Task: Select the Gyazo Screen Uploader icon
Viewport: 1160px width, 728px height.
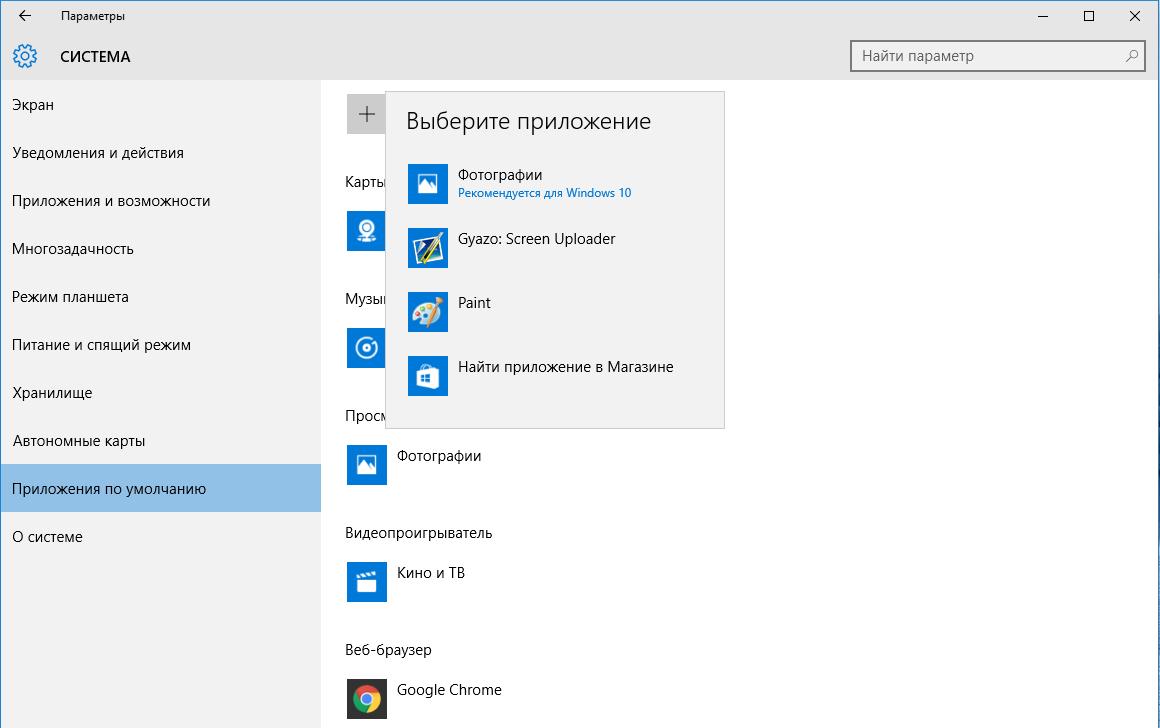Action: (428, 248)
